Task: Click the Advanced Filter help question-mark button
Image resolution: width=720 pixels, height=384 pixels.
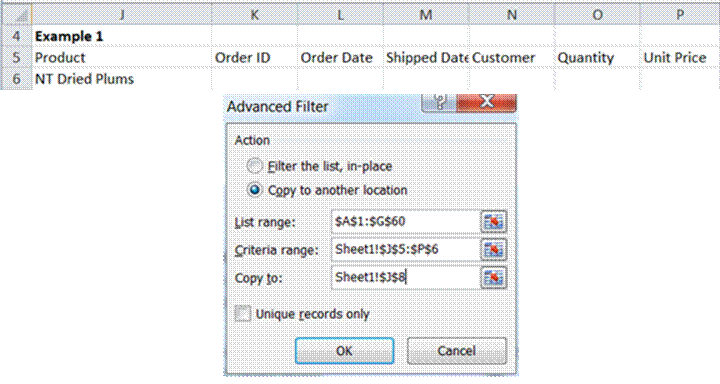Action: [439, 102]
